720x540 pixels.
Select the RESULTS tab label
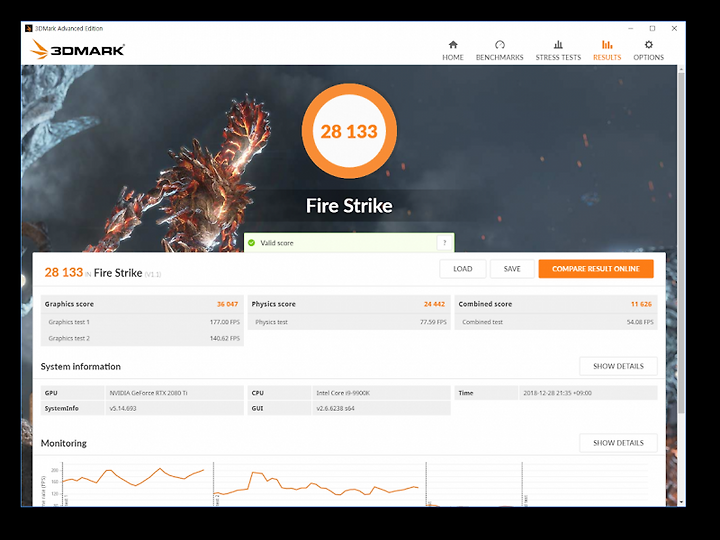coord(607,57)
